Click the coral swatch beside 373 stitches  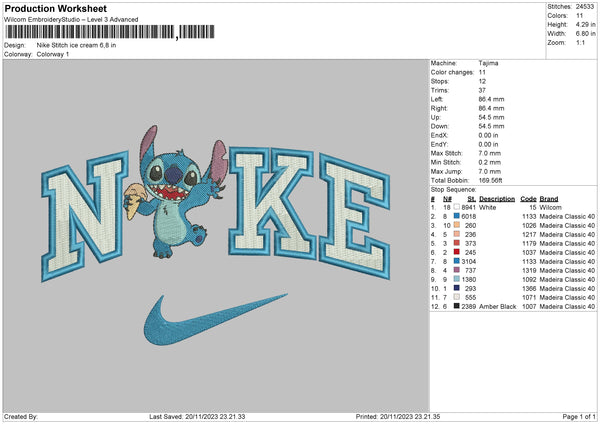click(x=457, y=243)
